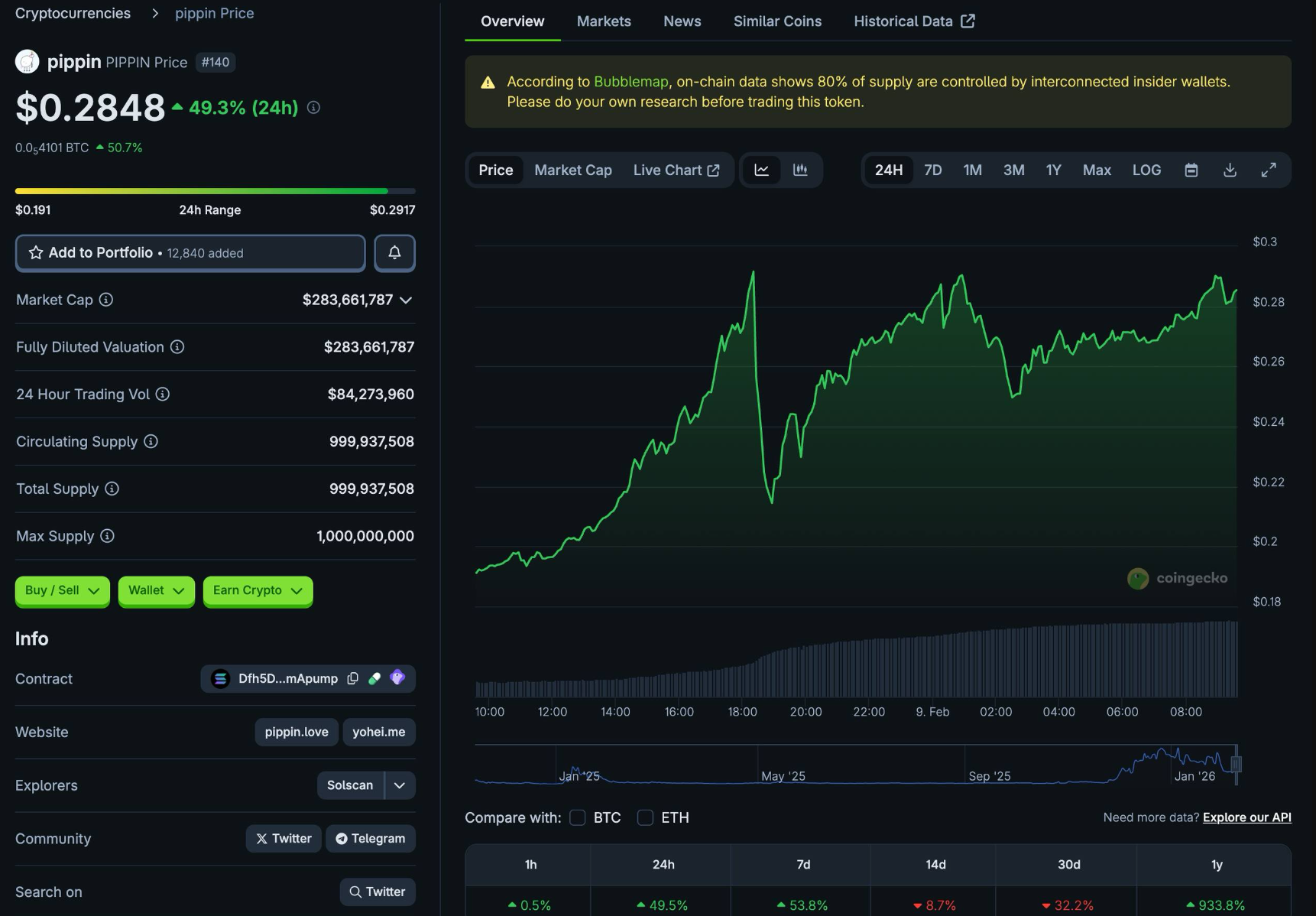This screenshot has height=916, width=1316.
Task: Click the price alert bell icon
Action: (394, 253)
